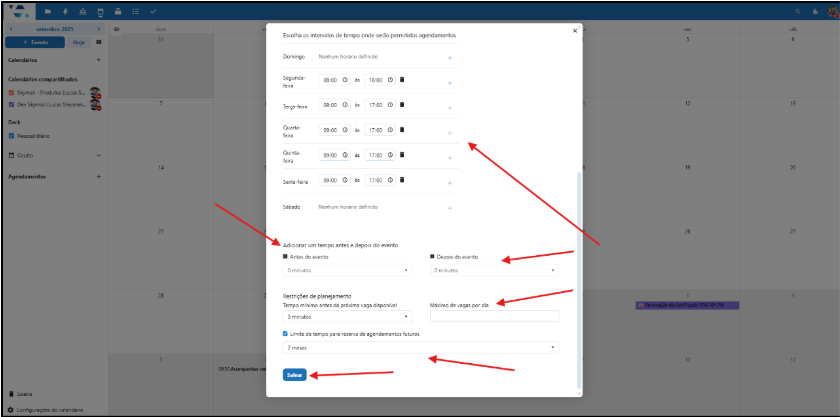Image resolution: width=840 pixels, height=417 pixels.
Task: Click the Hoje button in sidebar
Action: point(79,42)
